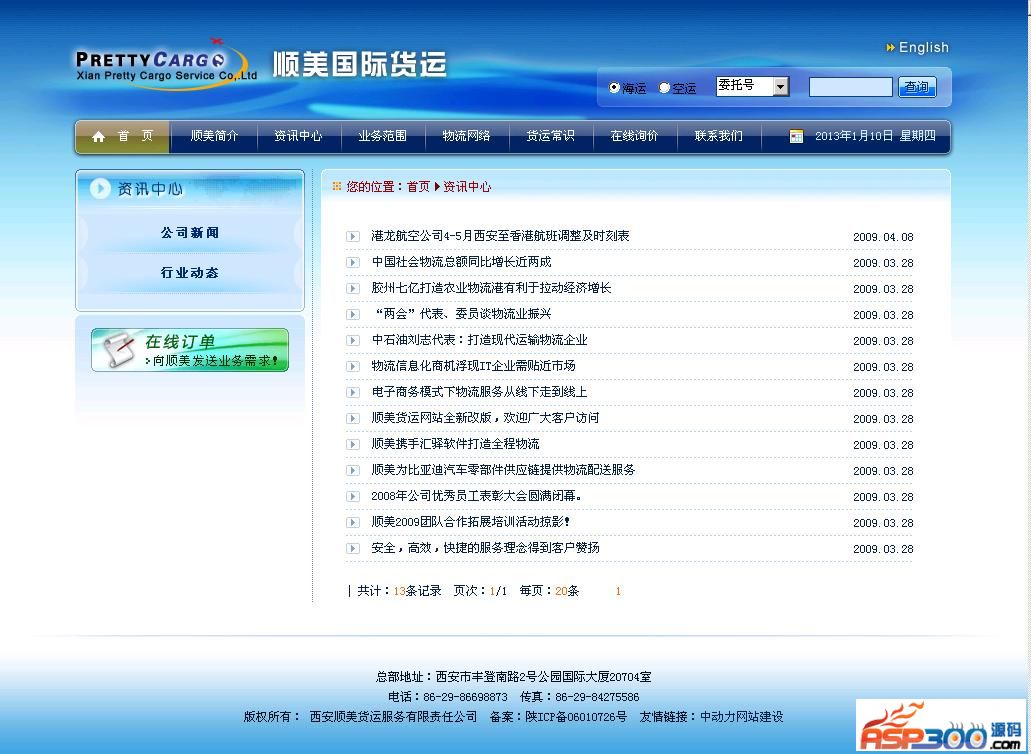Open article 物流信息化商机浮现IT企业需贴近市场
1031x754 pixels.
(x=473, y=366)
